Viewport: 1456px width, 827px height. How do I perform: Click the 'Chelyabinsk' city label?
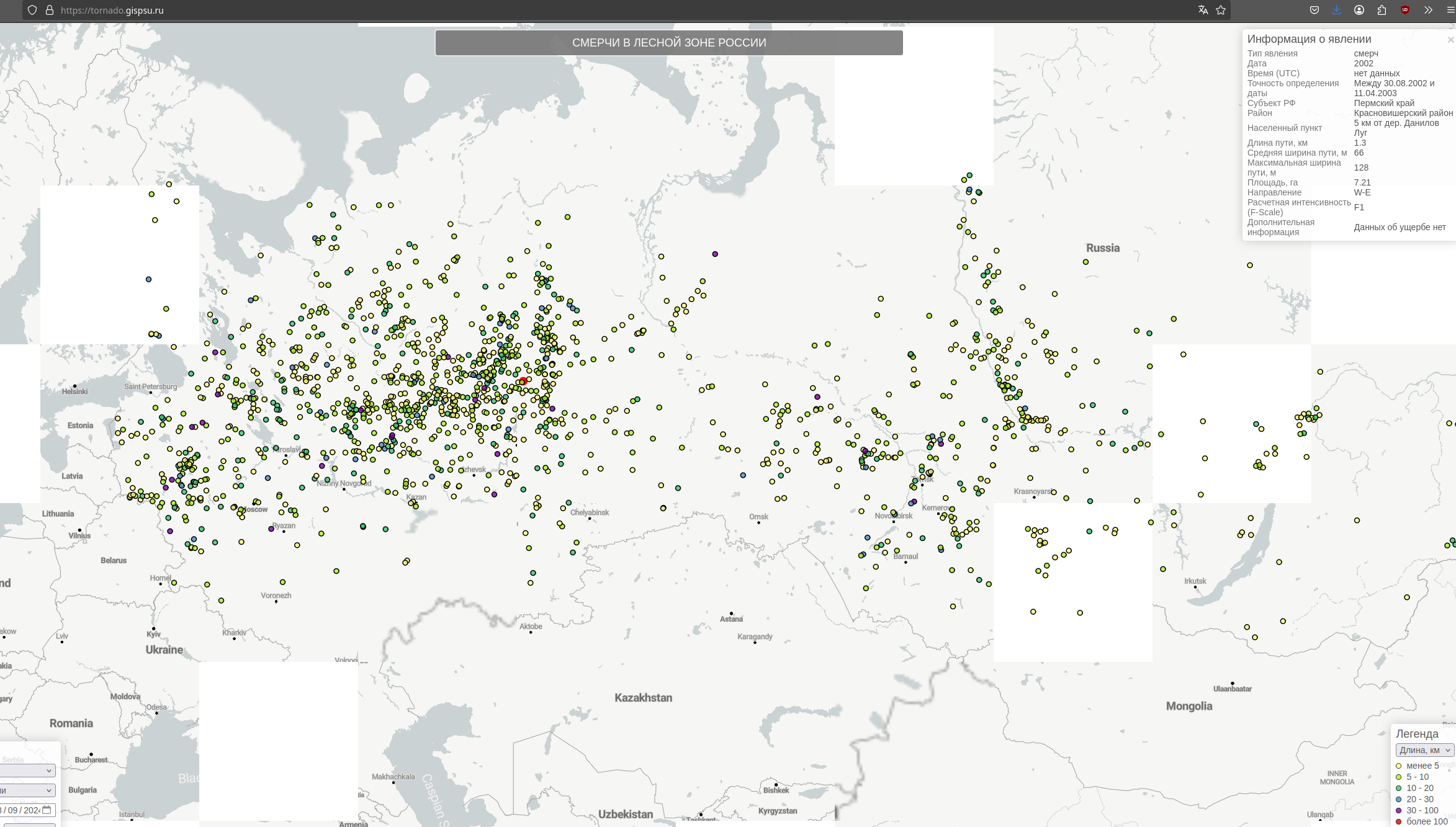pos(590,512)
